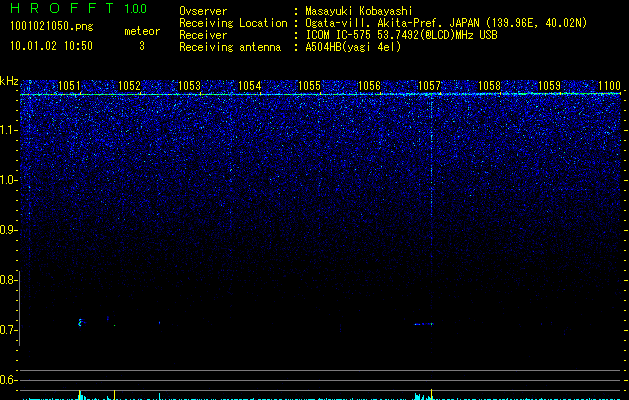
Task: Click the 1056 time marker
Action: click(x=369, y=85)
